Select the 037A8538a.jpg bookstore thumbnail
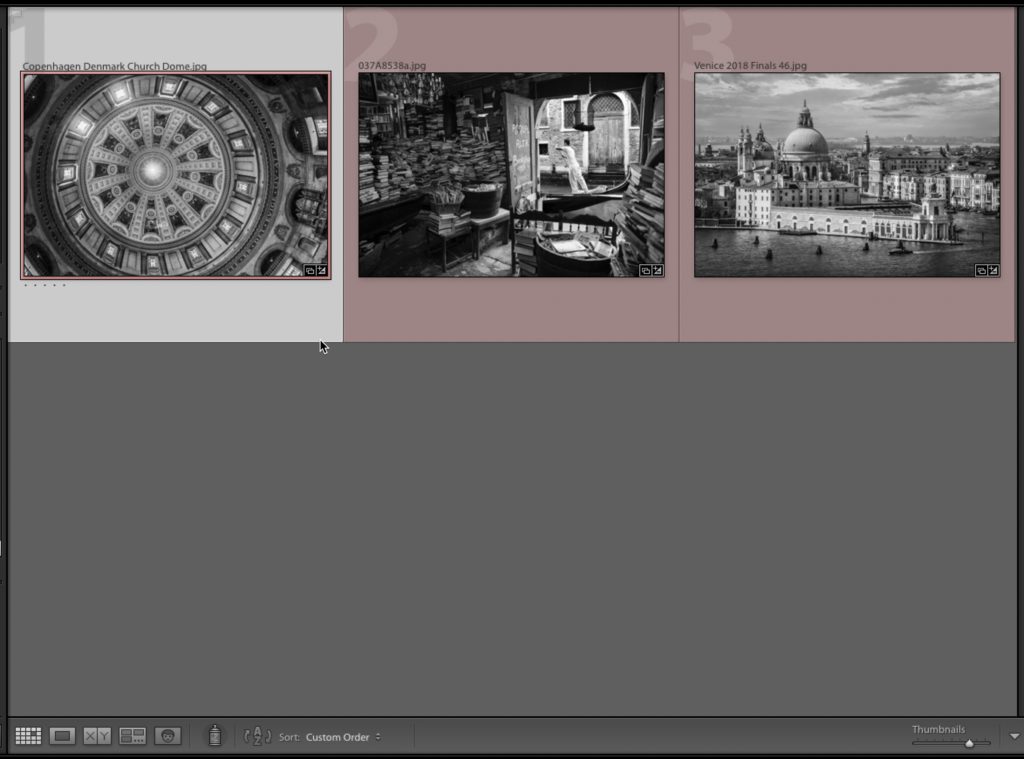The height and width of the screenshot is (759, 1024). 511,175
